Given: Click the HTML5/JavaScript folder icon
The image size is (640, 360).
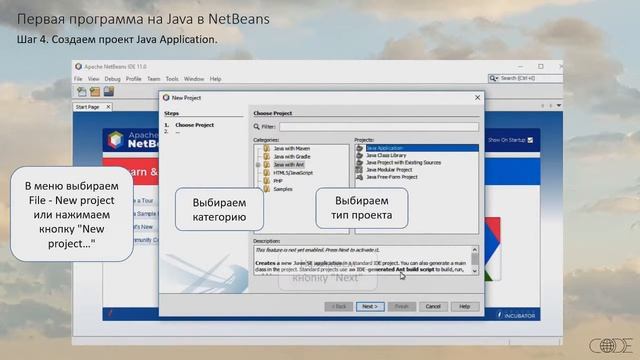Looking at the screenshot, I should point(267,173).
